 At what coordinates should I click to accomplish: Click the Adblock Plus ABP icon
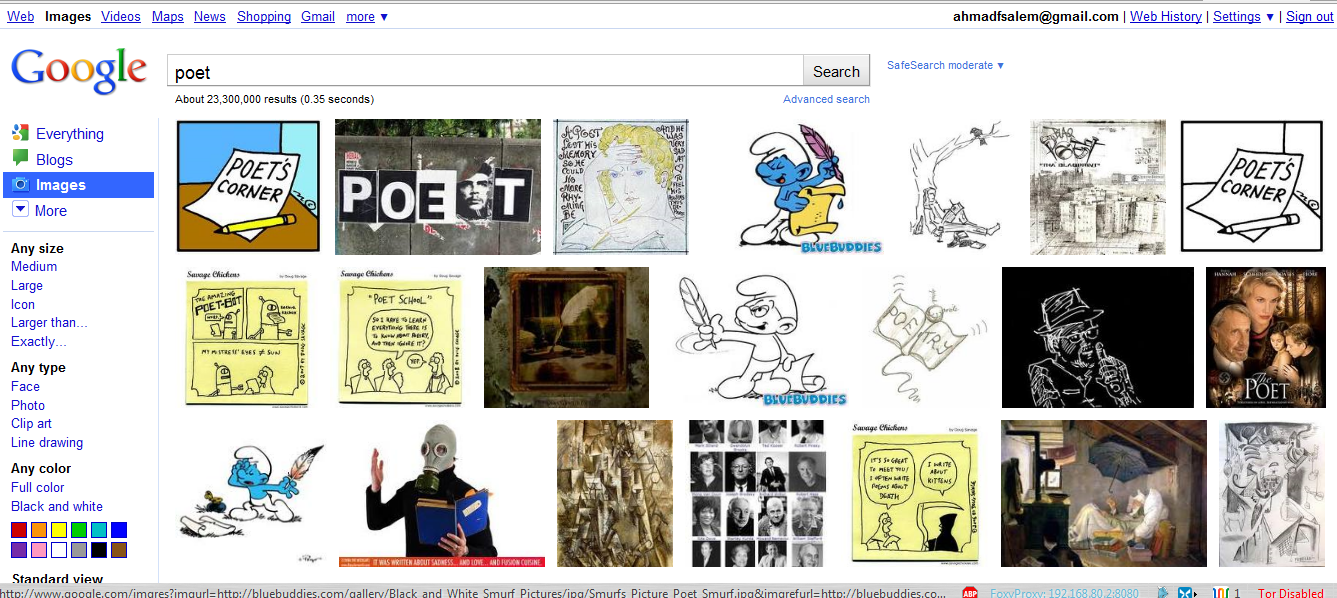(970, 593)
